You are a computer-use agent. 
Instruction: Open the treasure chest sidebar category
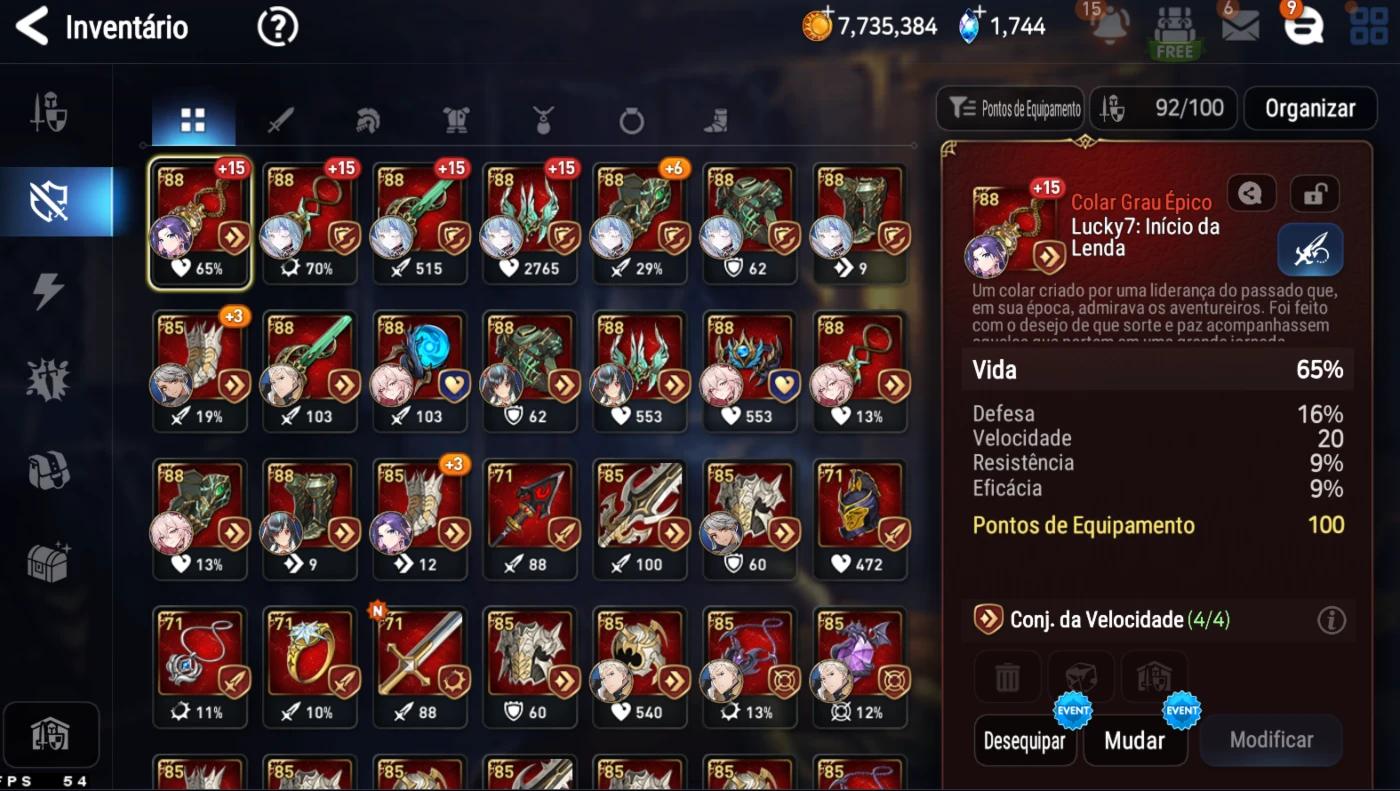pos(48,563)
